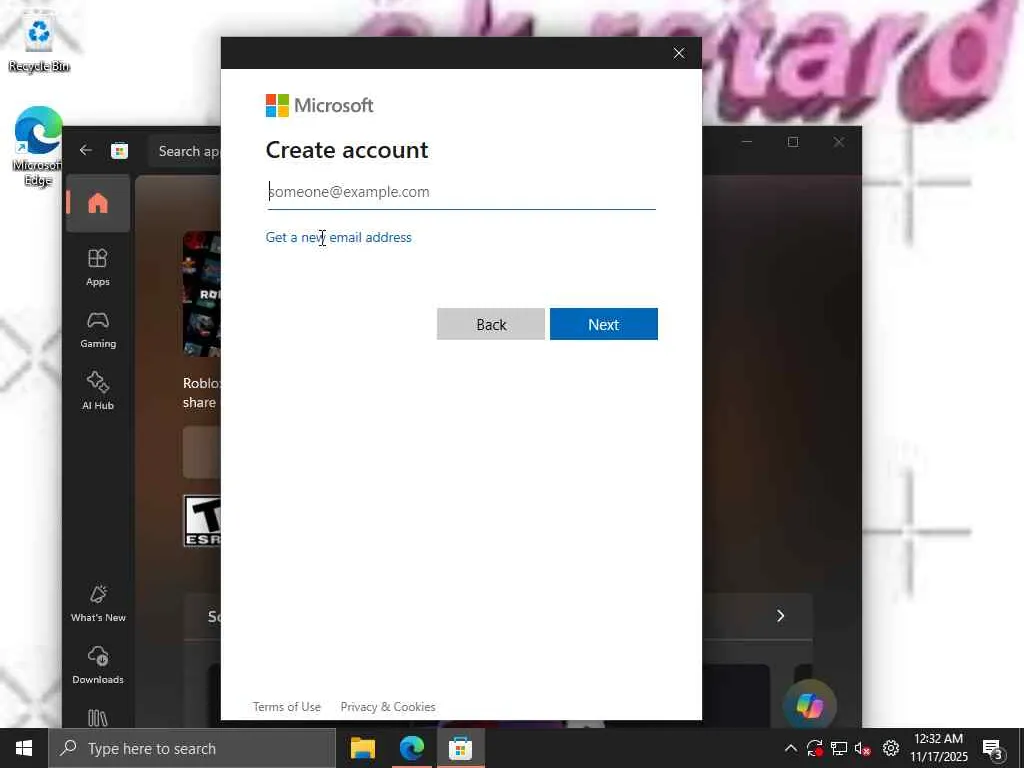Click the sync status tray icon
1024x768 pixels.
pyautogui.click(x=814, y=748)
